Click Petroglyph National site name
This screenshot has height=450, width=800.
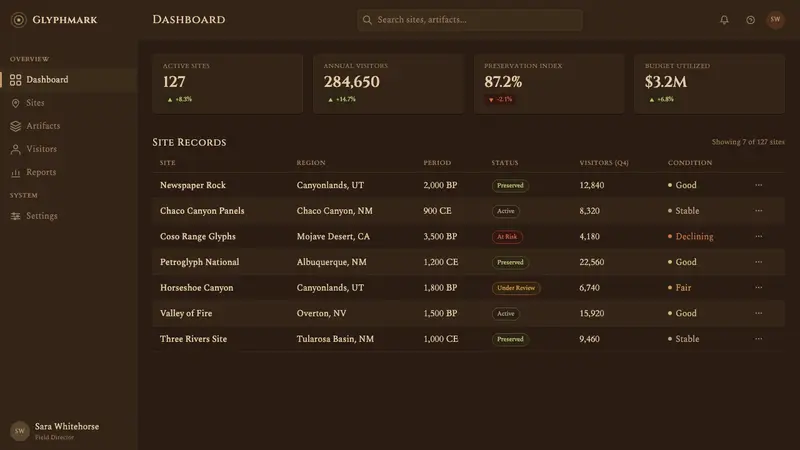click(x=199, y=262)
